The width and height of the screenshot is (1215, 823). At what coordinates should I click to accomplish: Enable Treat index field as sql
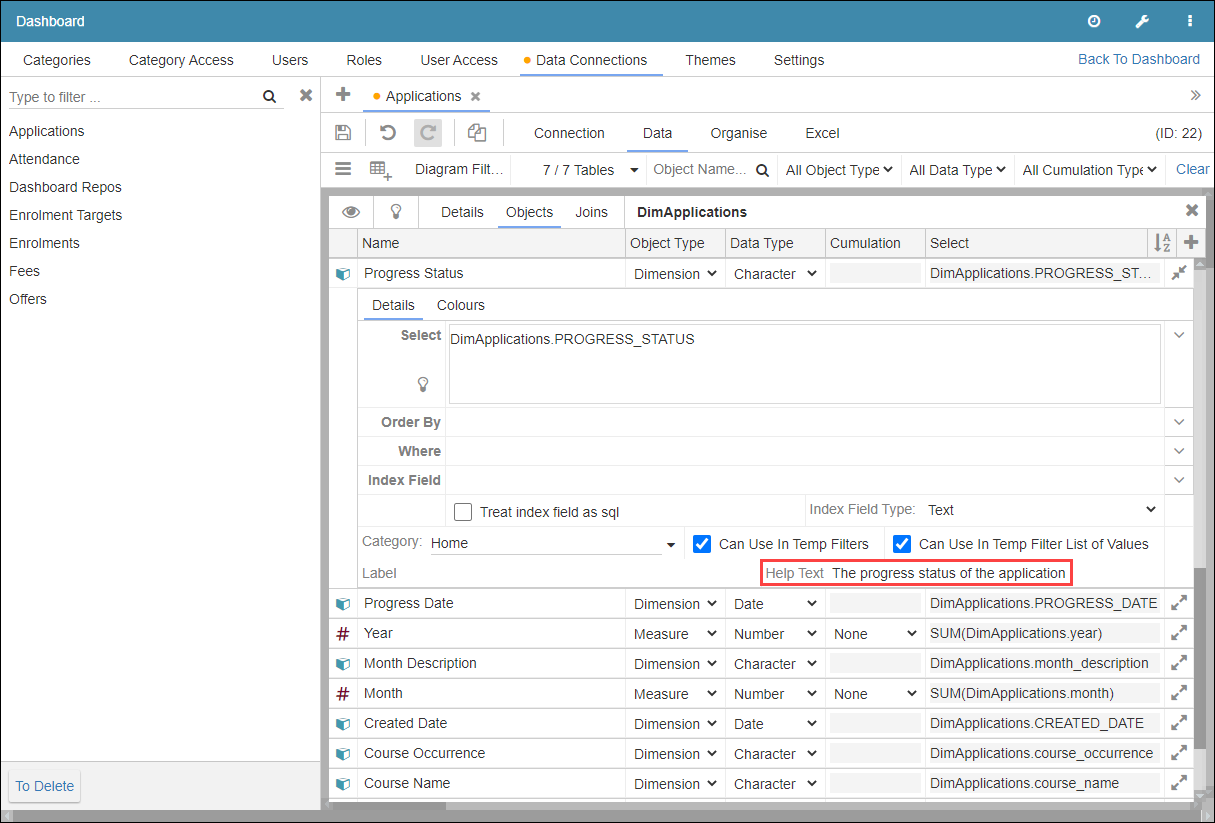tap(463, 512)
